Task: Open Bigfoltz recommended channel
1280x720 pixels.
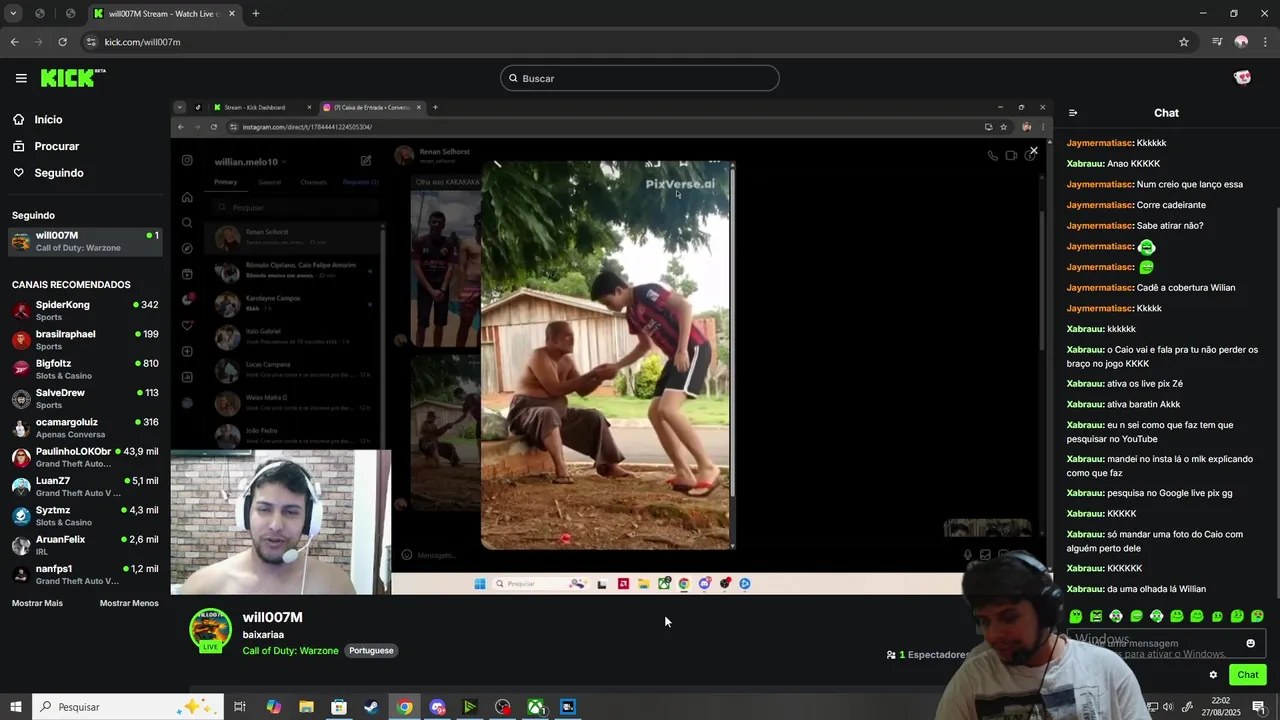Action: [x=85, y=369]
